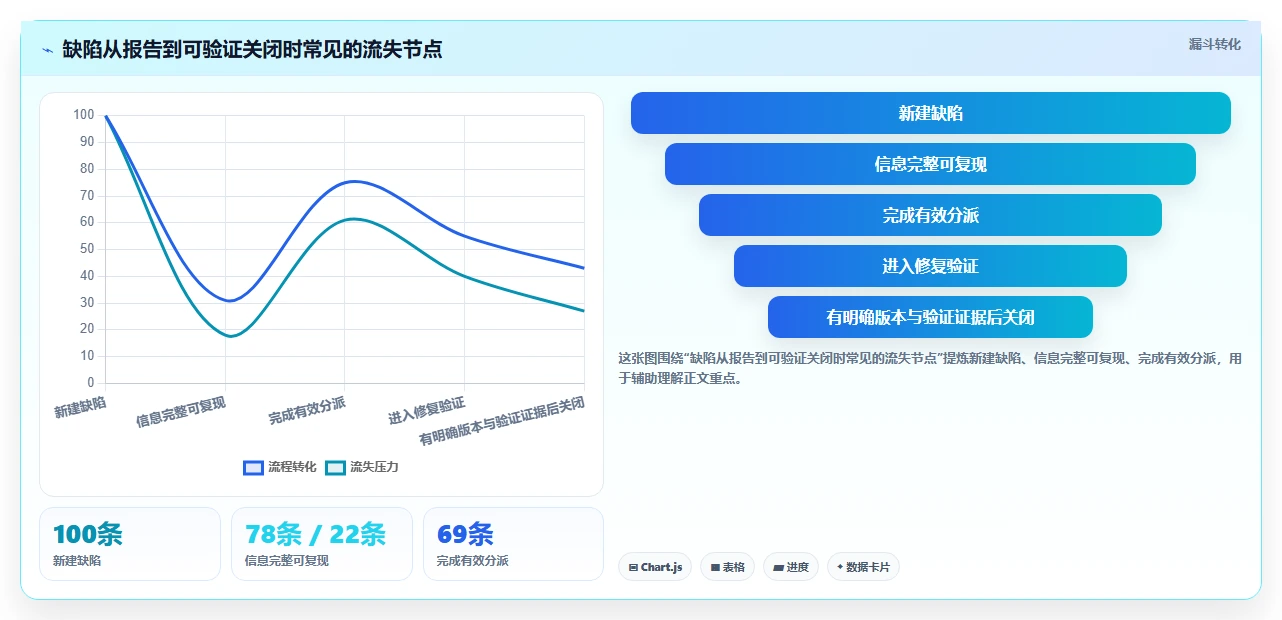Click the chart x-axis label 新建缺陷
Screen dimensions: 1282x620
tap(80, 407)
